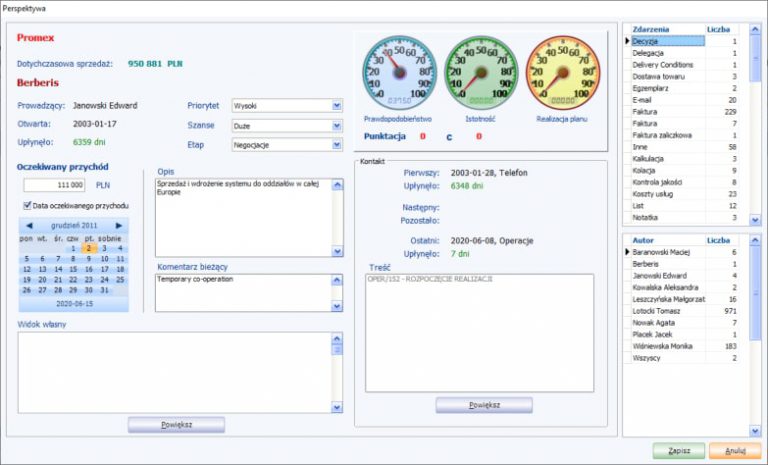This screenshot has width=768, height=465.
Task: Go to previous month in calendar
Action: pos(29,226)
